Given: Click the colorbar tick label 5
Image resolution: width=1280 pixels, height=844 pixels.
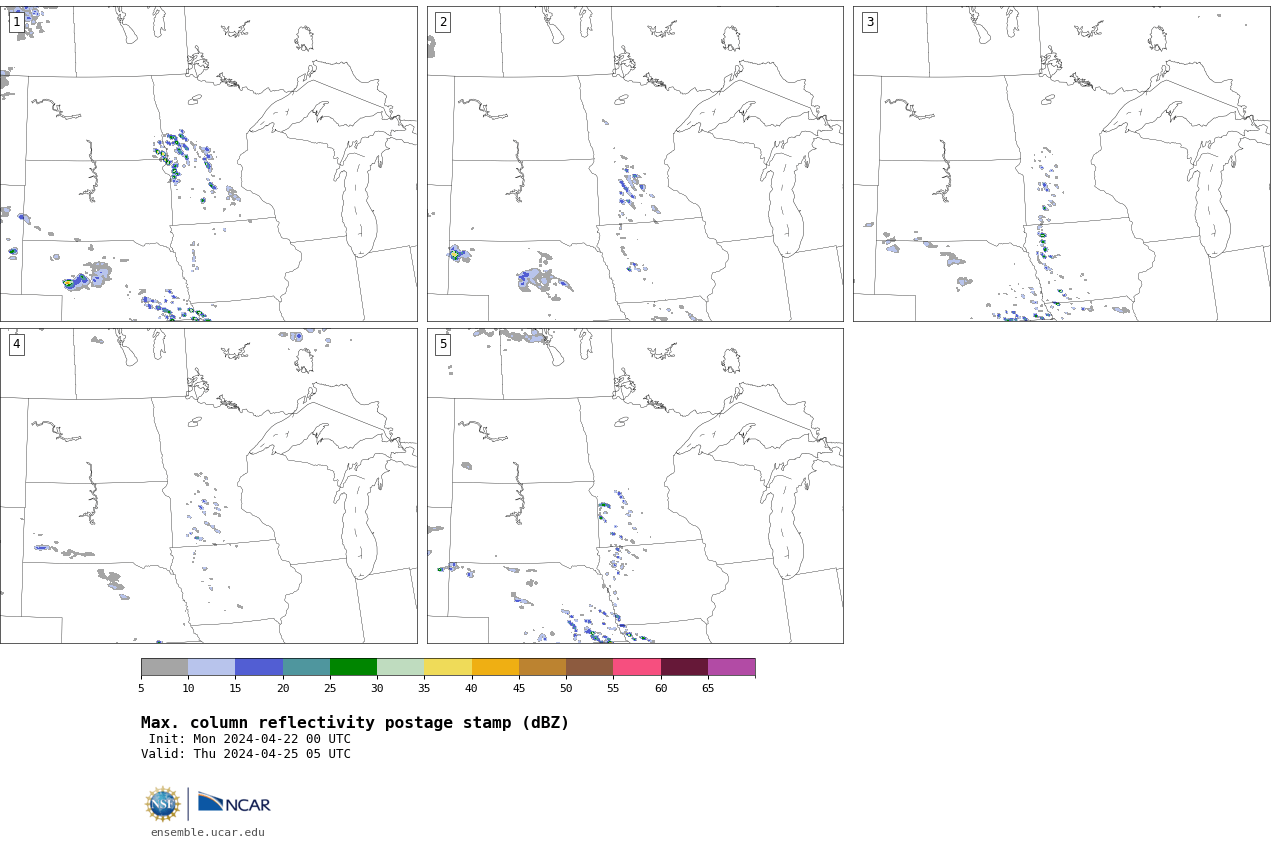Looking at the screenshot, I should pyautogui.click(x=141, y=688).
